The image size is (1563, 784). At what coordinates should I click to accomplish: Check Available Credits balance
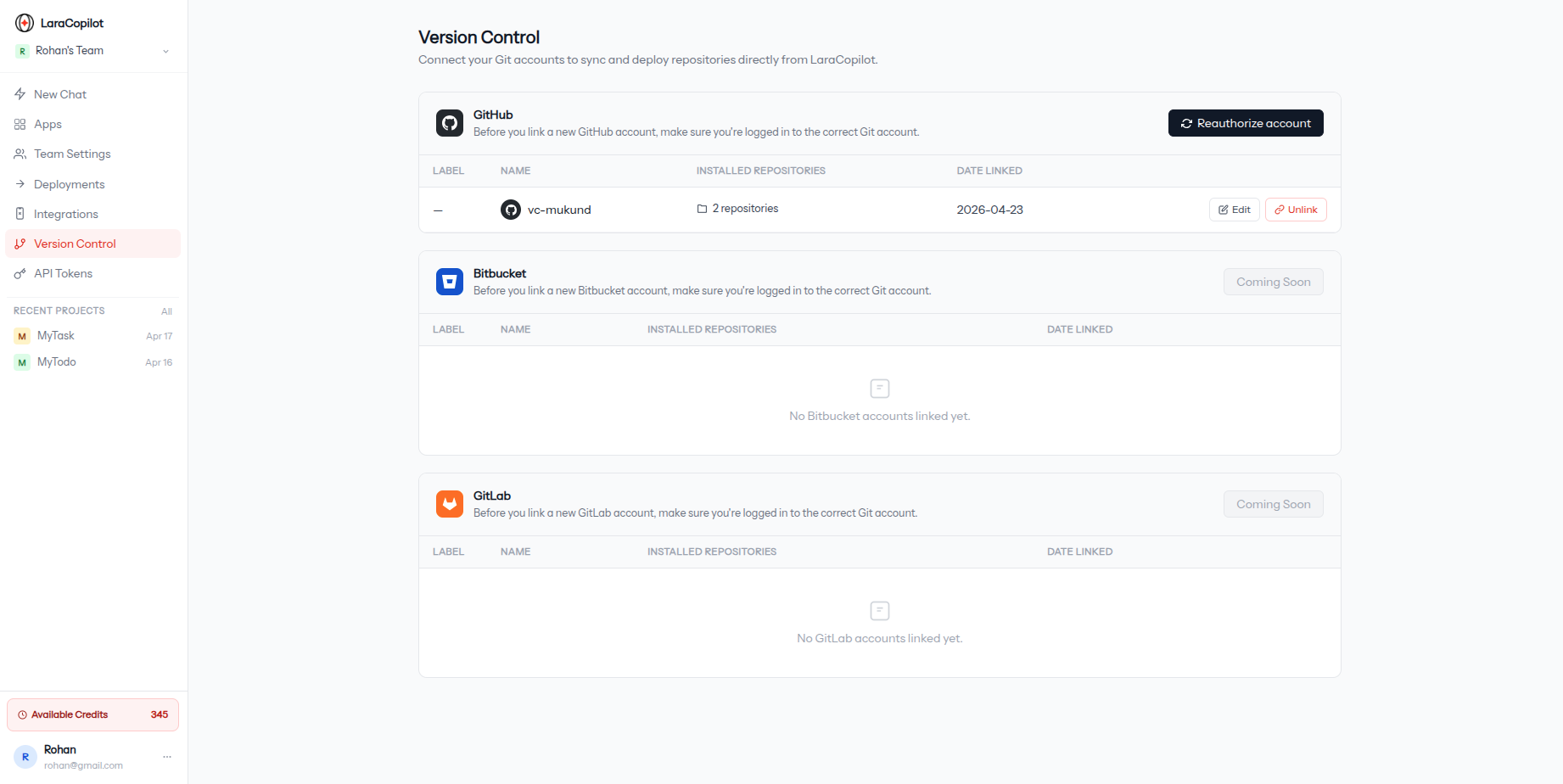[92, 714]
